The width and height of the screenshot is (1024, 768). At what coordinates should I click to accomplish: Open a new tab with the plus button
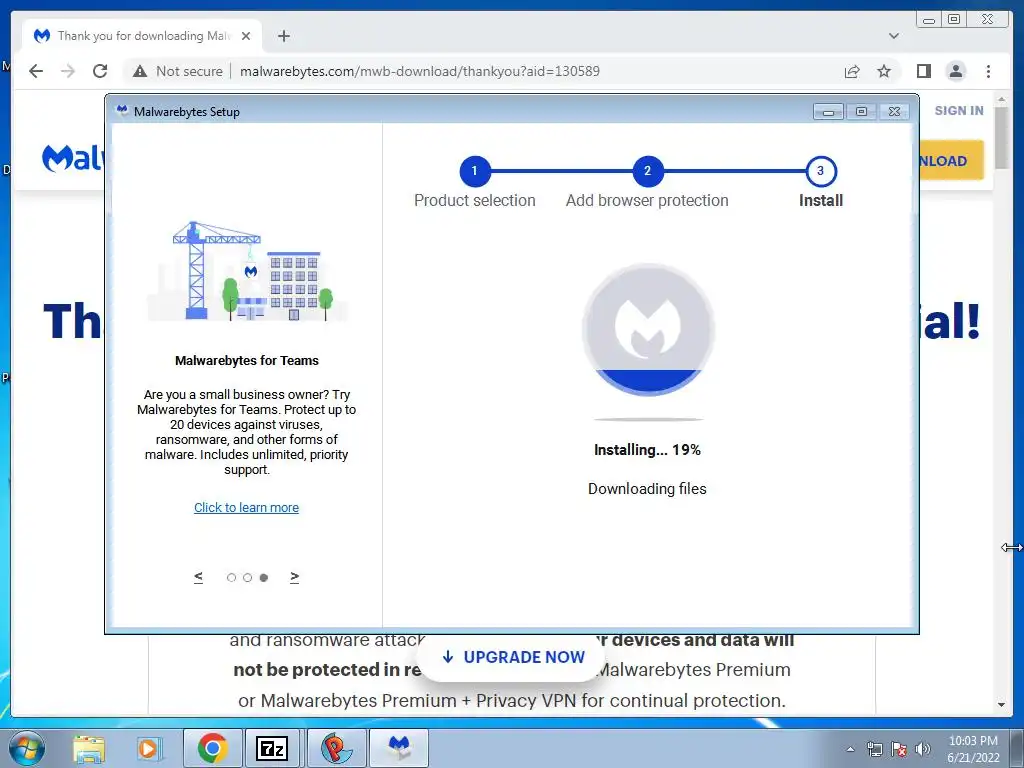(x=283, y=36)
